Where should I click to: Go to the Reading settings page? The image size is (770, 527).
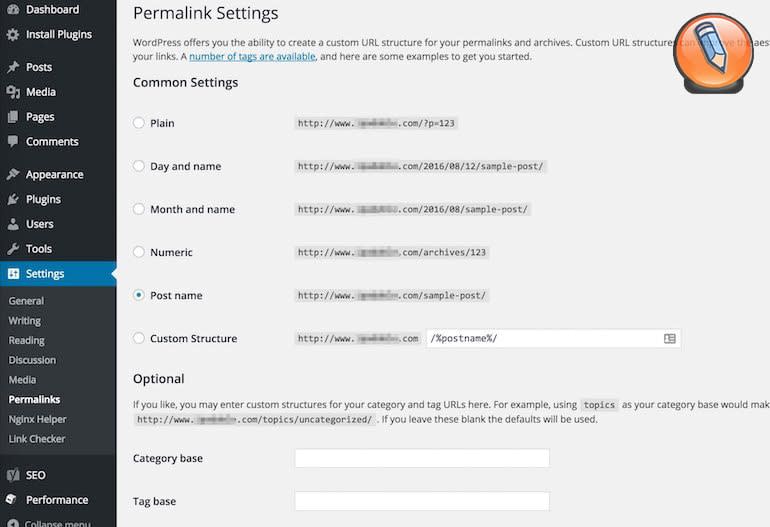[26, 340]
